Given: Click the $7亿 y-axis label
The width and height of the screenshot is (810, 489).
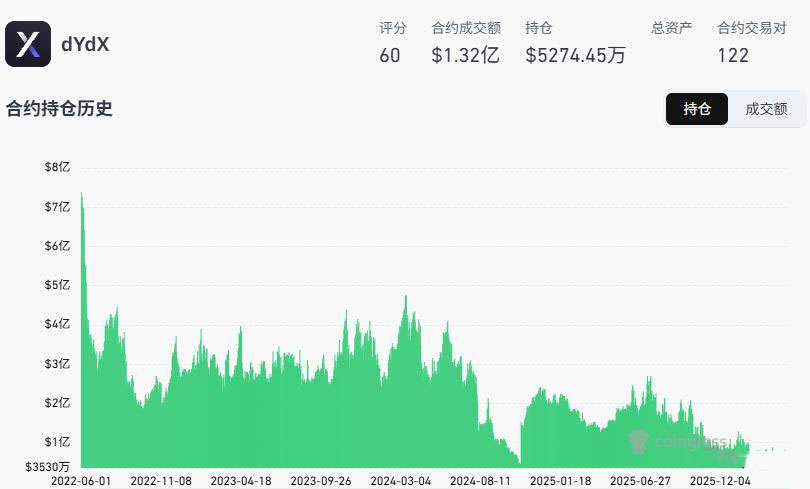Looking at the screenshot, I should (x=57, y=207).
